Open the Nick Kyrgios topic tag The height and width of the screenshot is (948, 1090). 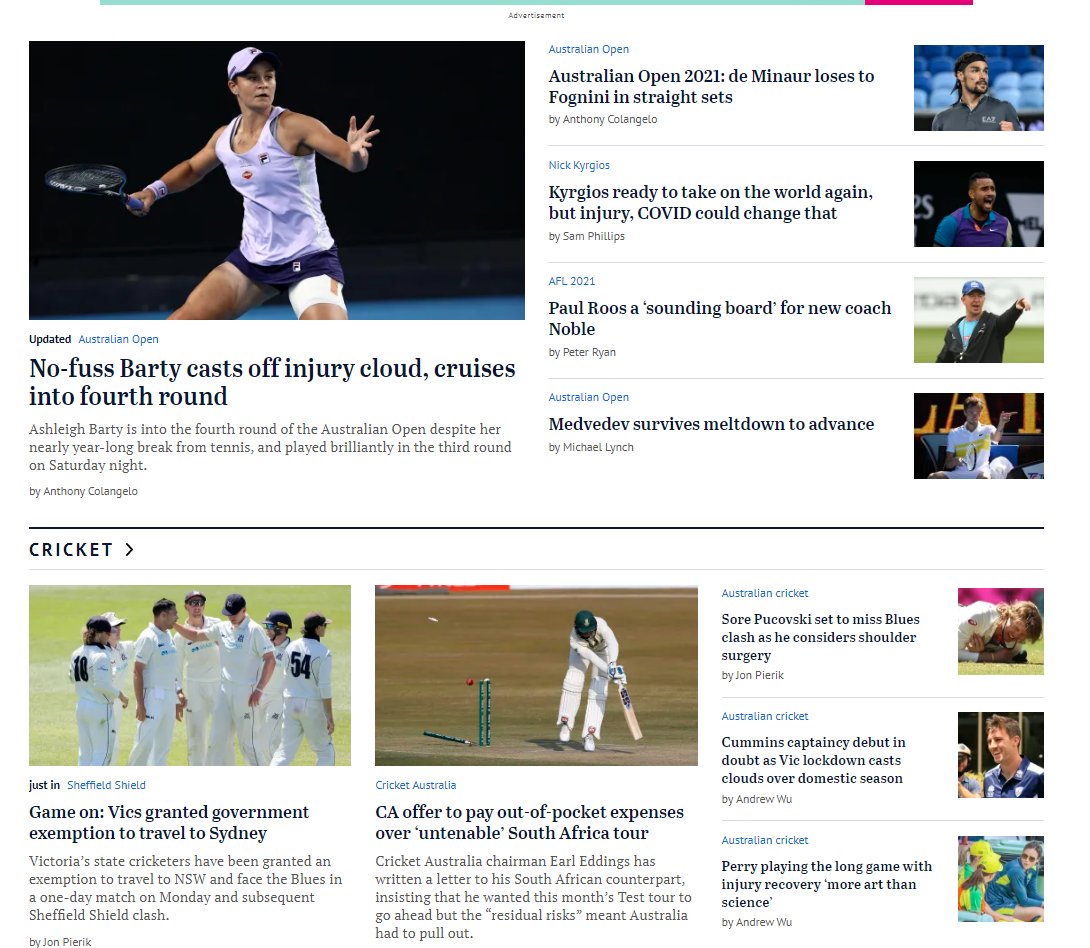579,165
